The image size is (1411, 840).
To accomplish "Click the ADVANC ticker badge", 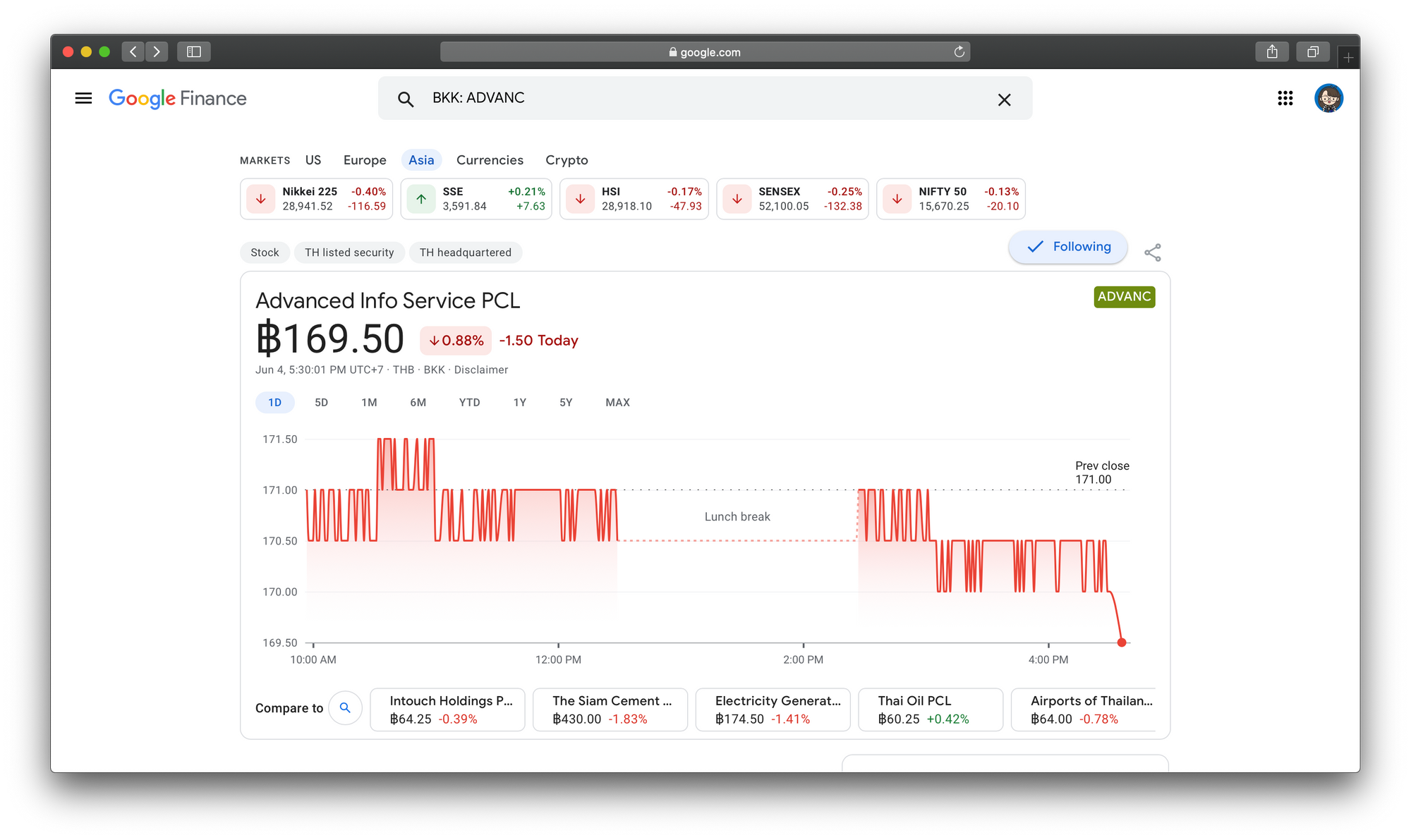I will 1124,297.
